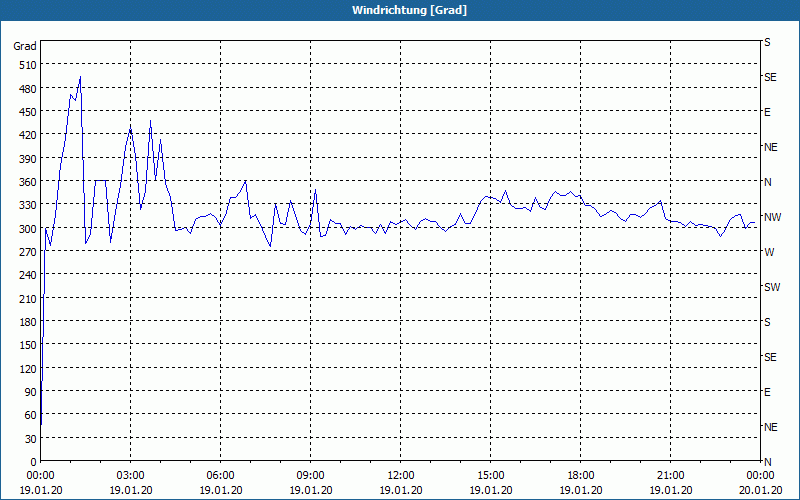This screenshot has height=500, width=800.
Task: Click the "19.01.20" date under 21:00
Action: click(670, 490)
